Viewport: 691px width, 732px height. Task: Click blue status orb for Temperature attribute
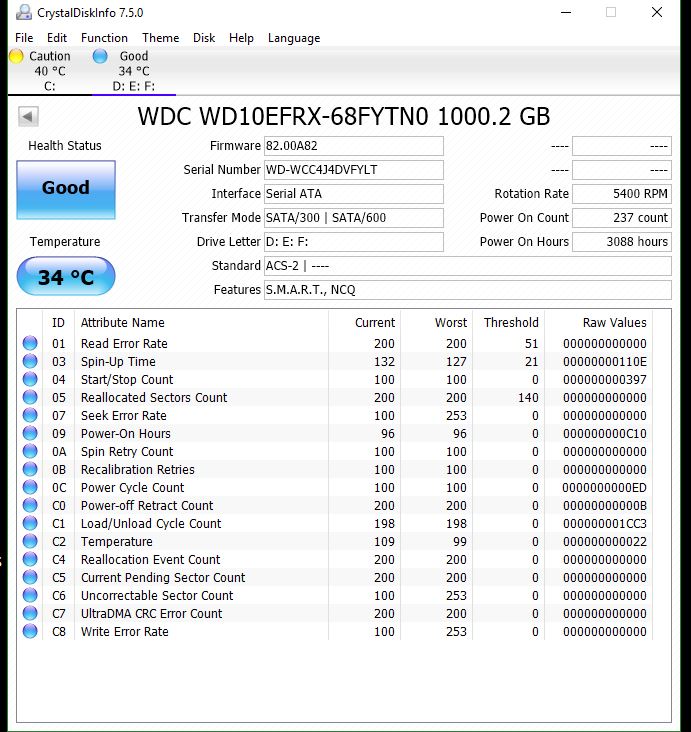click(x=30, y=542)
